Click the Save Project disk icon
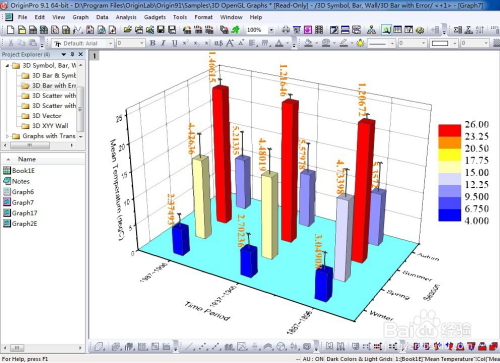Viewport: 500px width, 363px height. click(x=161, y=30)
